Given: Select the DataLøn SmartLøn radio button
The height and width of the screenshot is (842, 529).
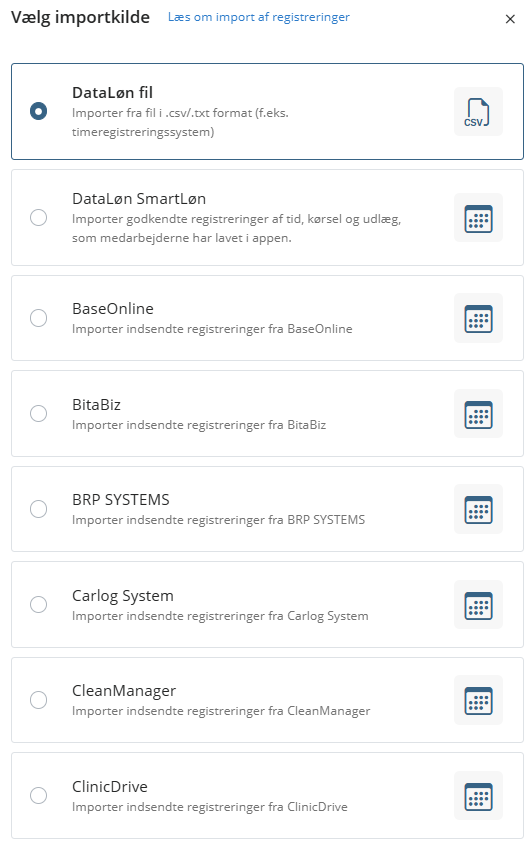Looking at the screenshot, I should pos(38,217).
